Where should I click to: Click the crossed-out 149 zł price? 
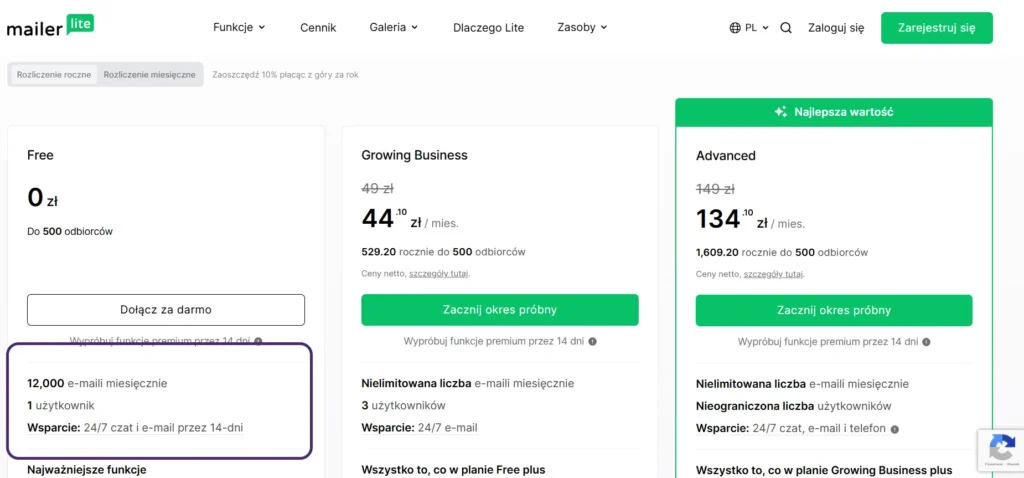click(715, 189)
